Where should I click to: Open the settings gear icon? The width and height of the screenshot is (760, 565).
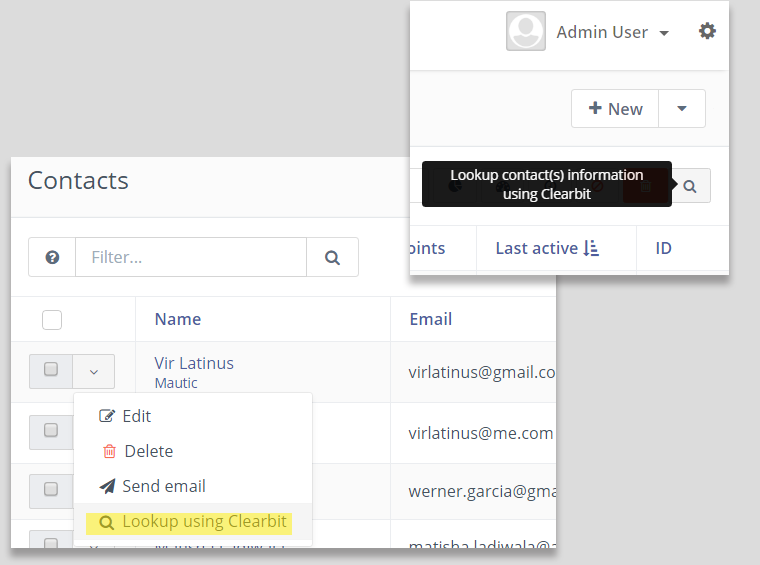point(707,32)
